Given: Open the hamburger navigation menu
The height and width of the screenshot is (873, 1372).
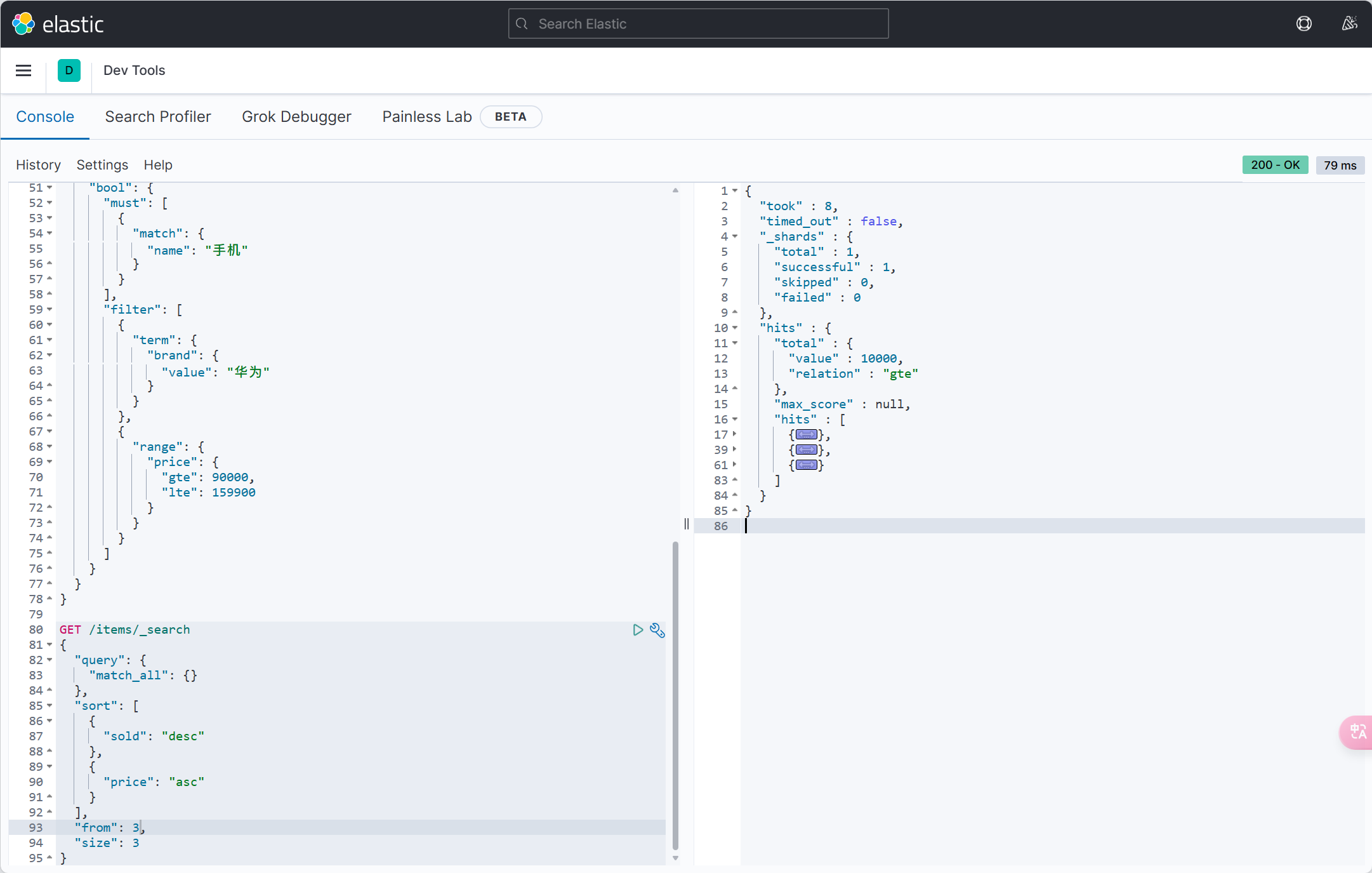Looking at the screenshot, I should 23,70.
